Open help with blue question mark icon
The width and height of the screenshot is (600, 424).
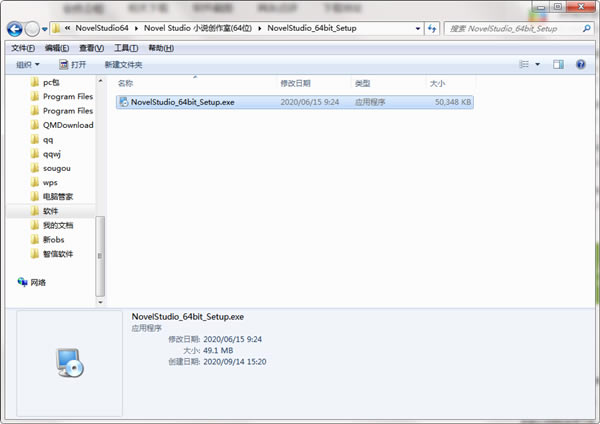tap(580, 64)
